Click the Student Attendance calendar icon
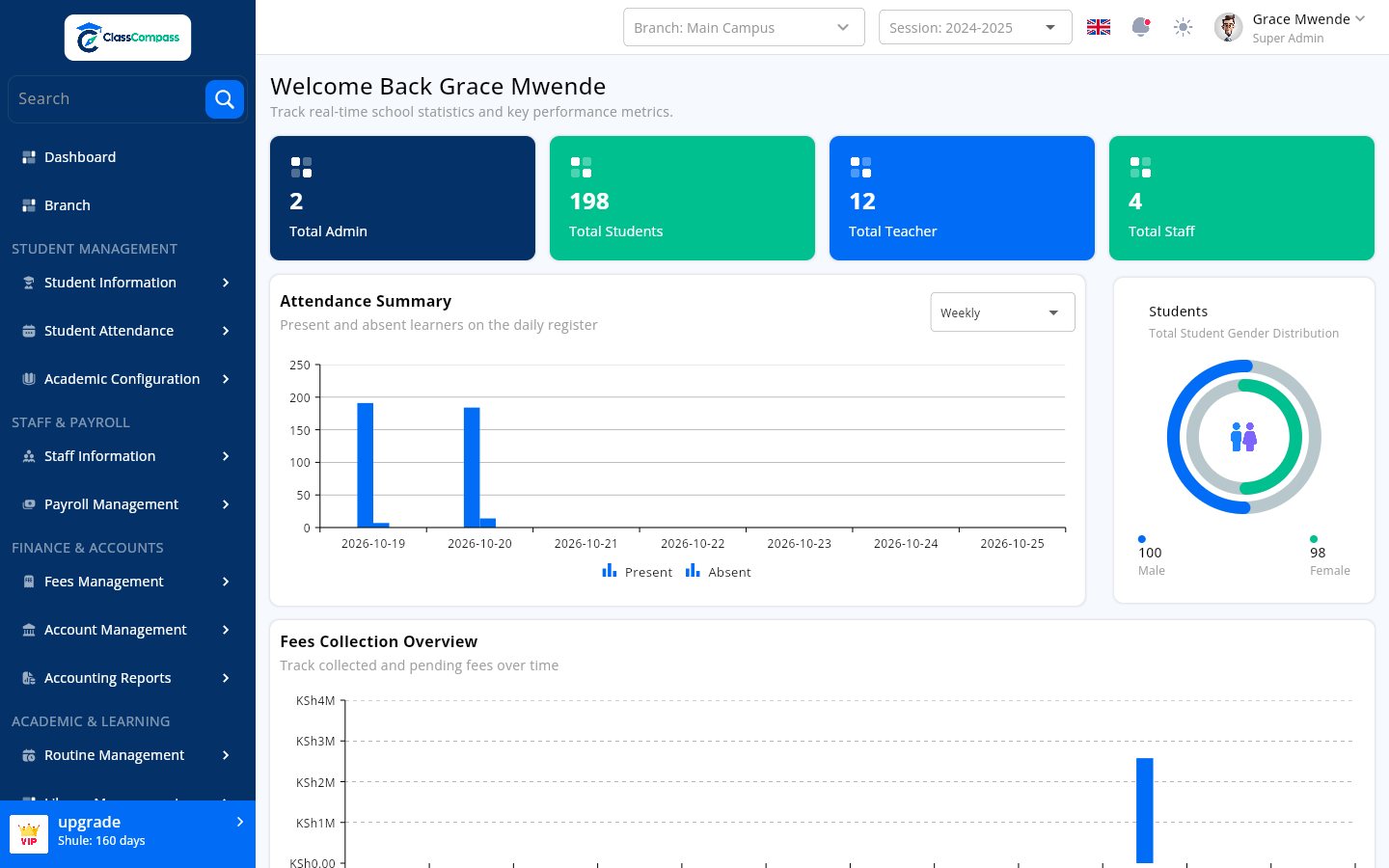Viewport: 1389px width, 868px height. point(29,331)
